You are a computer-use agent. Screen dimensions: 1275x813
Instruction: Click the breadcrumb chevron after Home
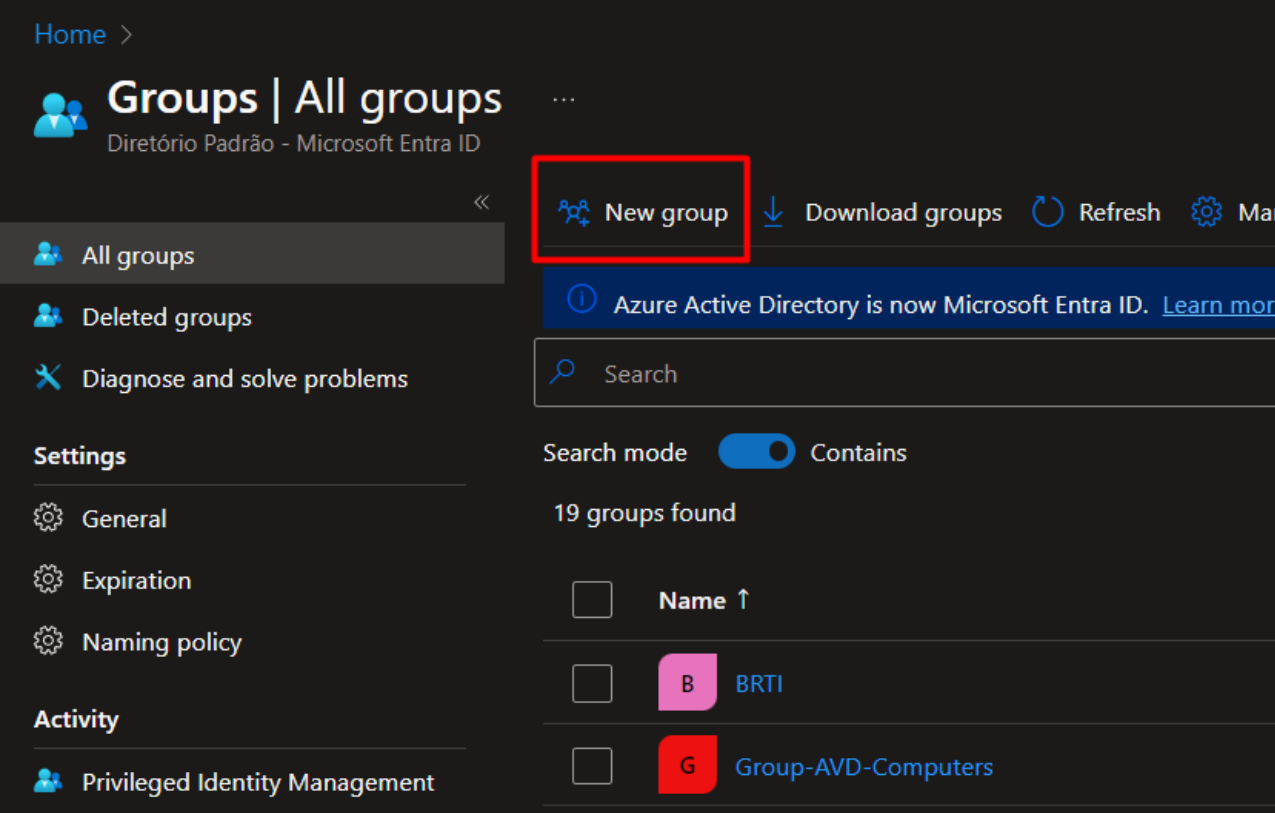126,34
